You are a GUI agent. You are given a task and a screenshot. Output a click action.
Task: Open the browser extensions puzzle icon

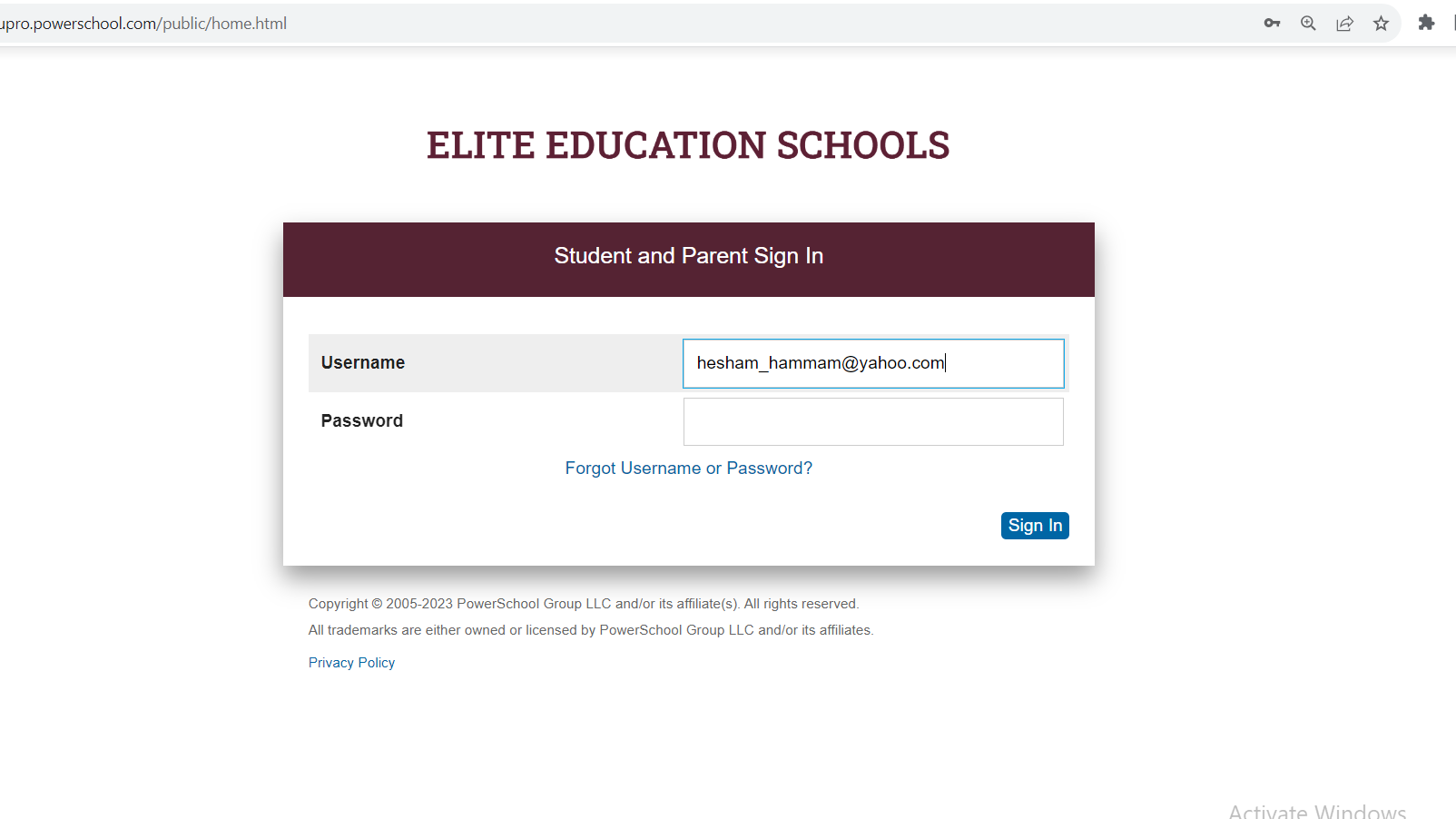1425,23
